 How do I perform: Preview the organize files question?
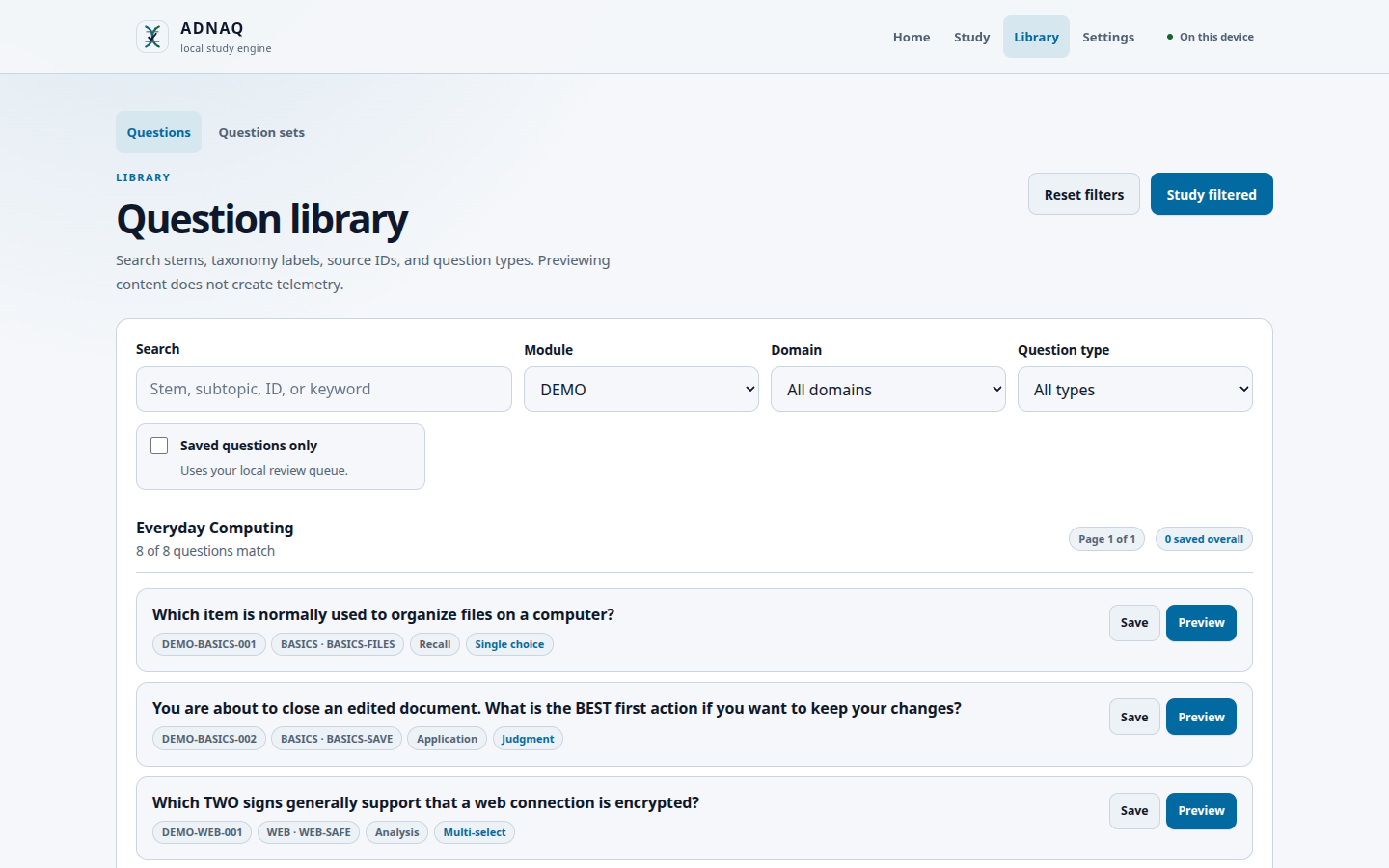[x=1201, y=623]
